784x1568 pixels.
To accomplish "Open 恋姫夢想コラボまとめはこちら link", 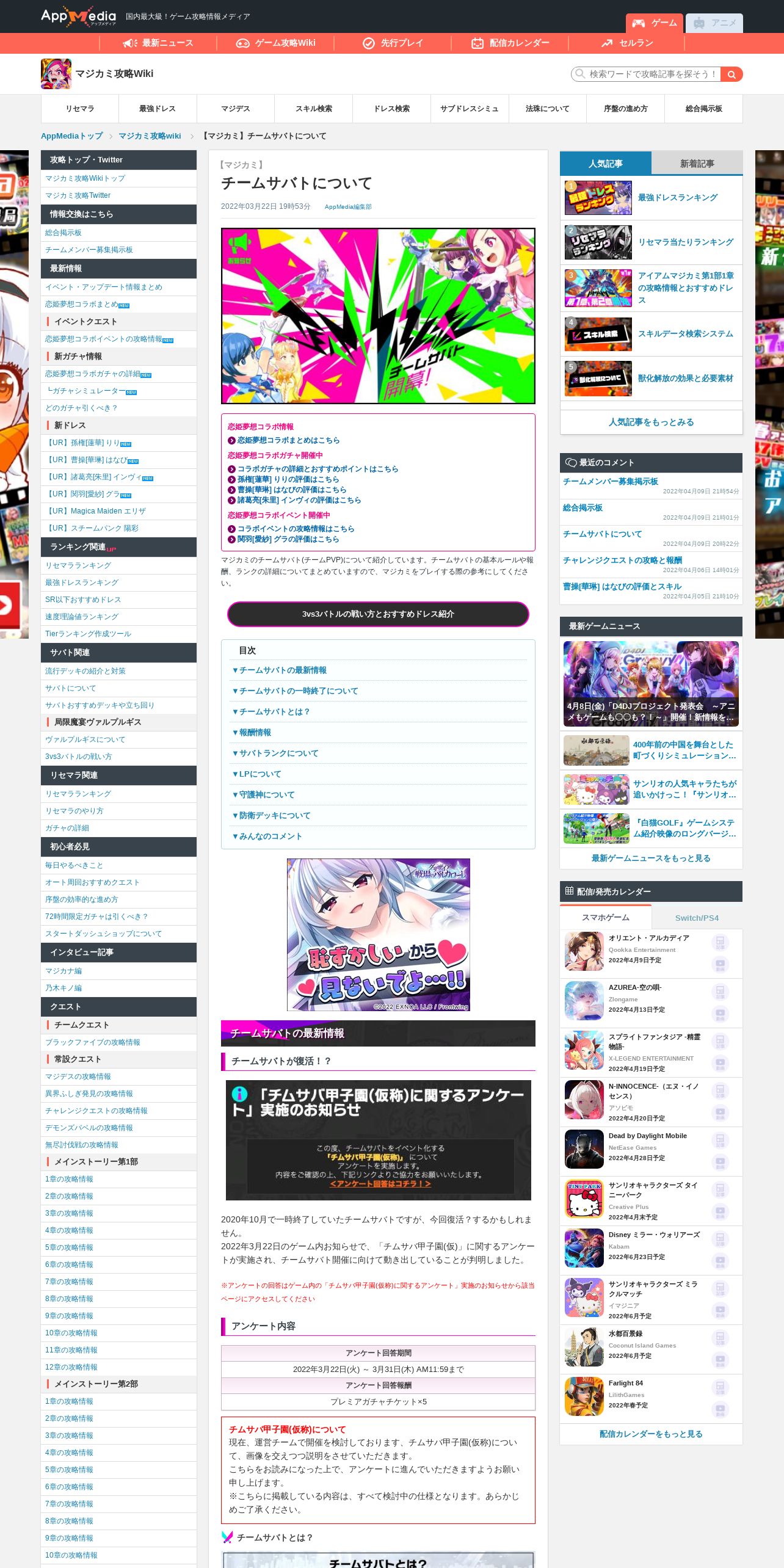I will pyautogui.click(x=288, y=440).
